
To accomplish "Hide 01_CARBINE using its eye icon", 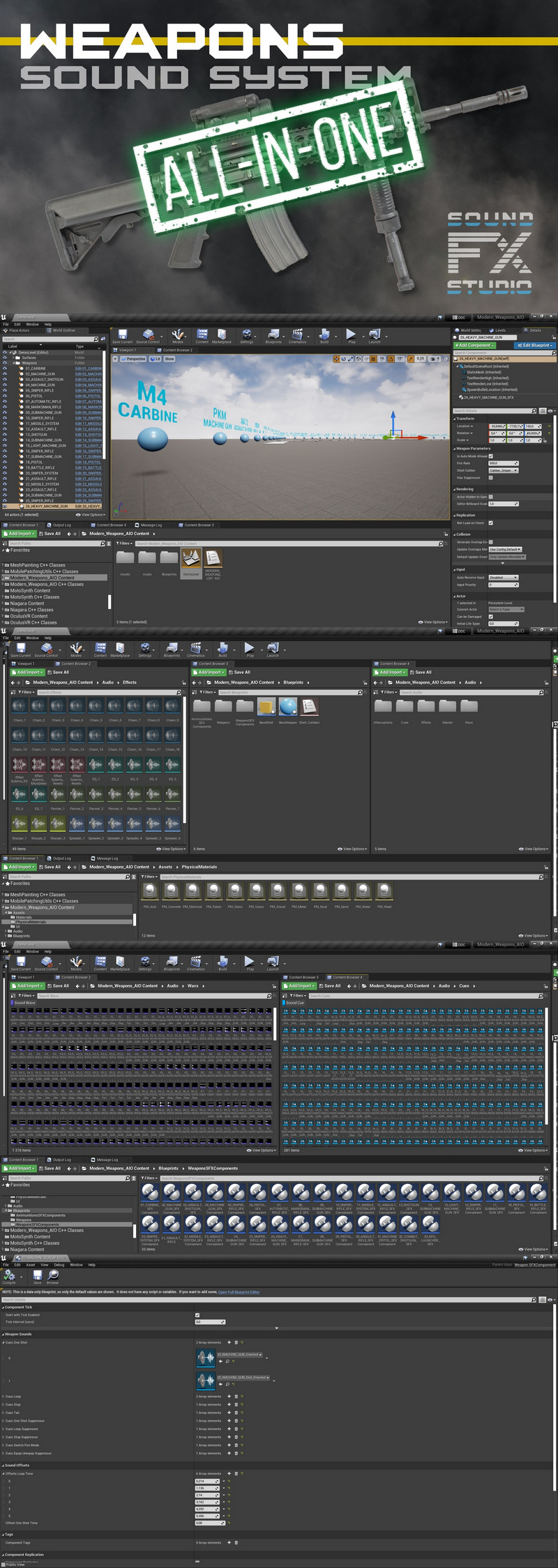I will (6, 369).
